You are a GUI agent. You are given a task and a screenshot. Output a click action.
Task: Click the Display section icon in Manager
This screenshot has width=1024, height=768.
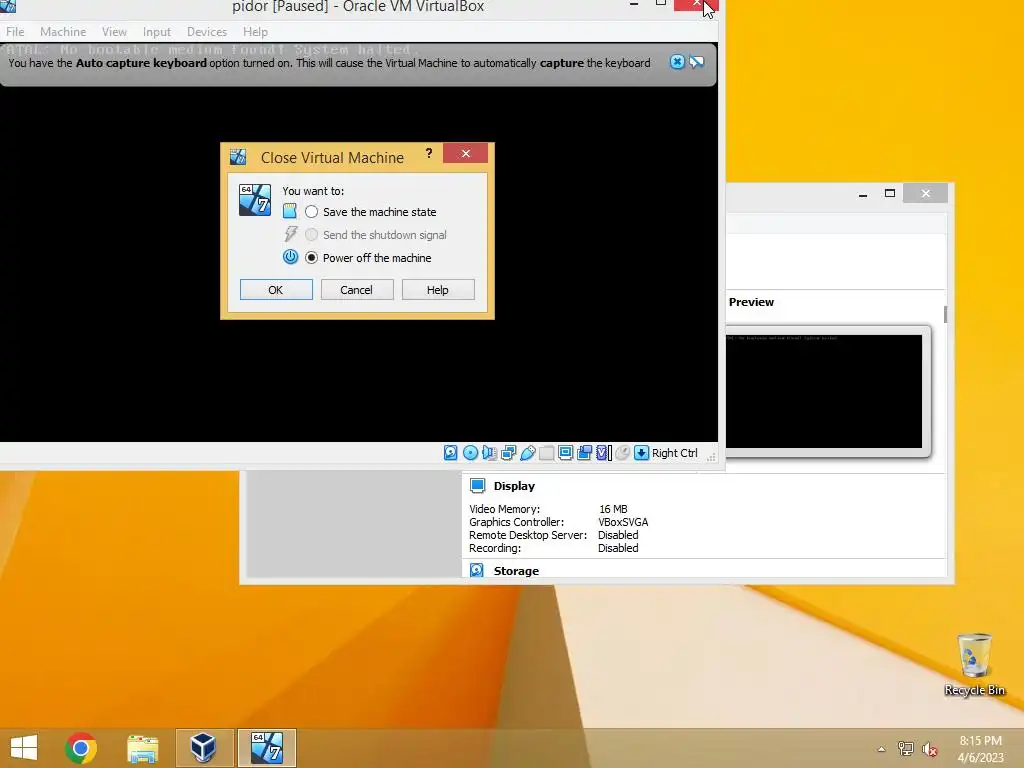tap(477, 485)
